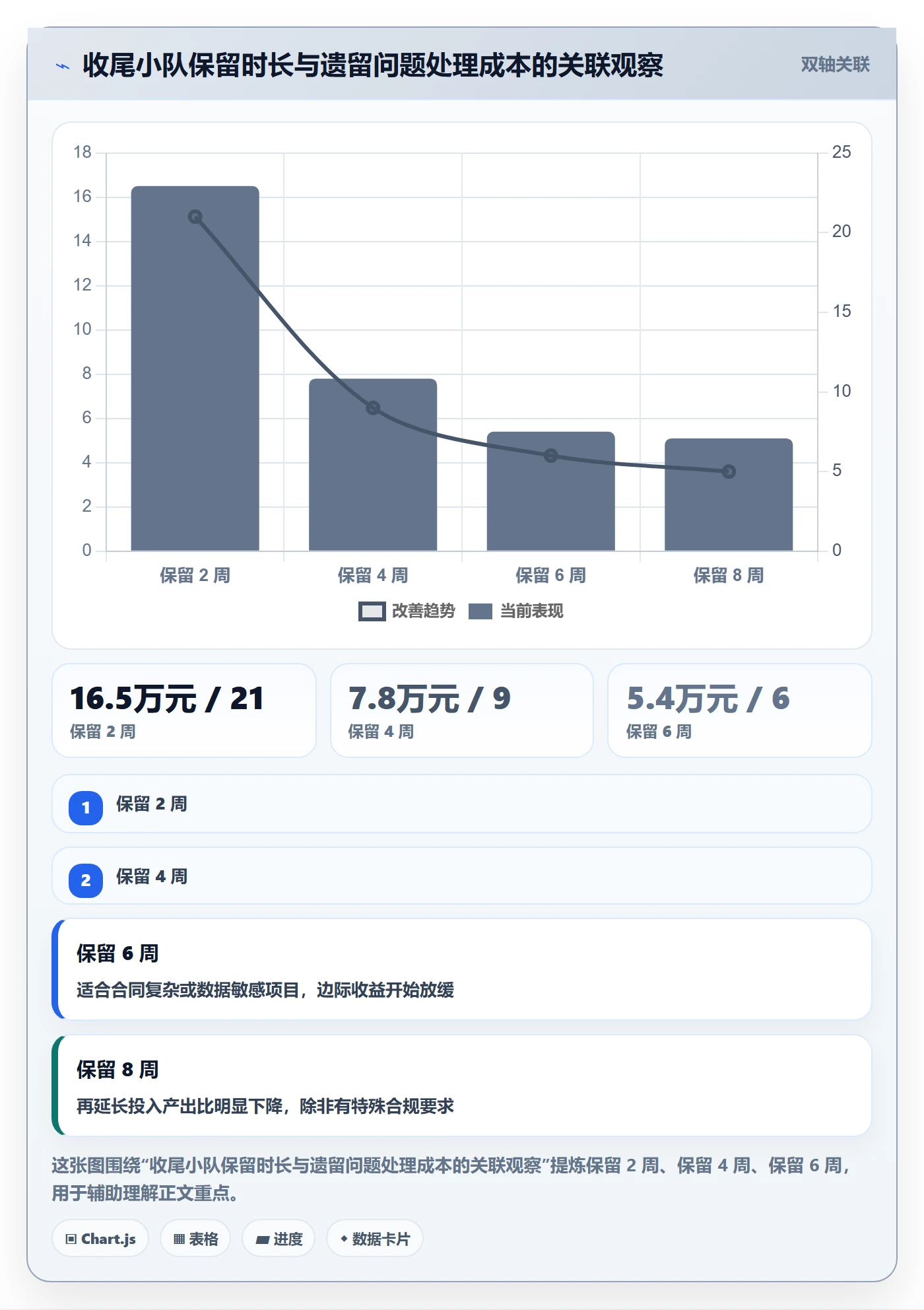This screenshot has width=924, height=1310.
Task: Click the line data point on 保留 8 周
Action: point(729,471)
